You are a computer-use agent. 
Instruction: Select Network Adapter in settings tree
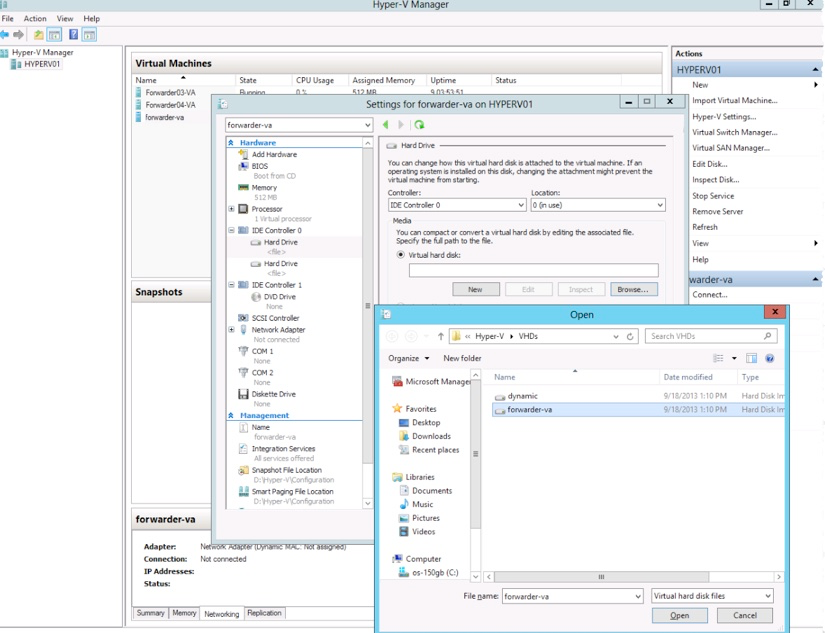point(278,330)
